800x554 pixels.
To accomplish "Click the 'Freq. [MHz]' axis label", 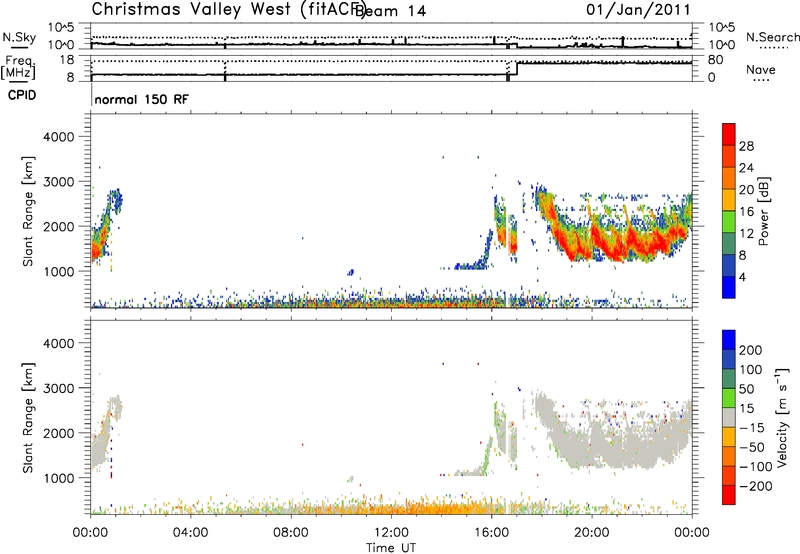I will [18, 68].
